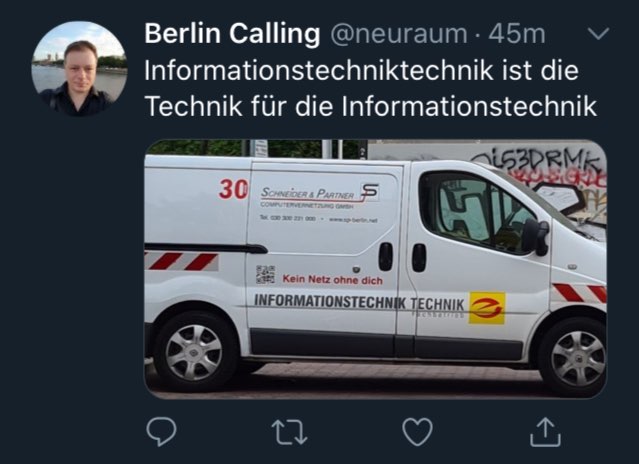This screenshot has width=639, height=464.
Task: Retweet this post using the arrows icon
Action: (x=289, y=432)
